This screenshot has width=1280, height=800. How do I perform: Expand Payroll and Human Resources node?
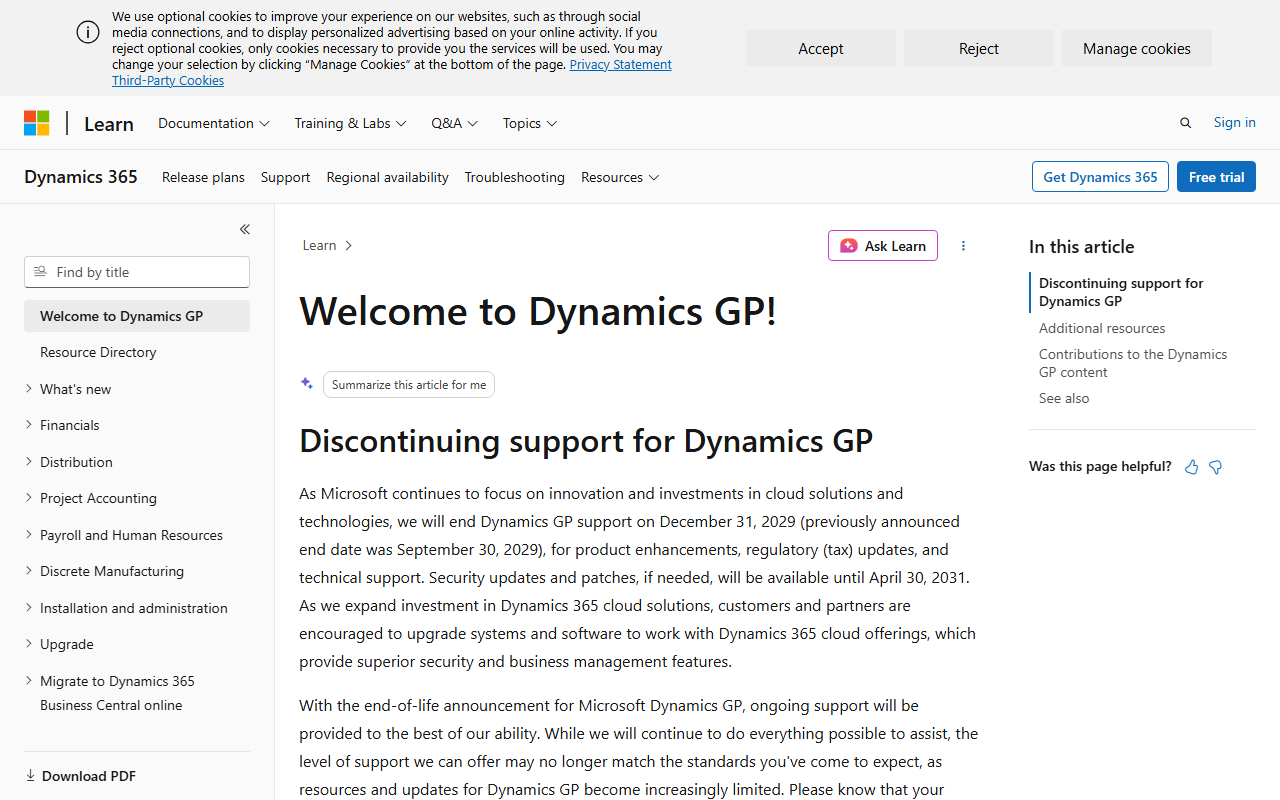pyautogui.click(x=29, y=535)
